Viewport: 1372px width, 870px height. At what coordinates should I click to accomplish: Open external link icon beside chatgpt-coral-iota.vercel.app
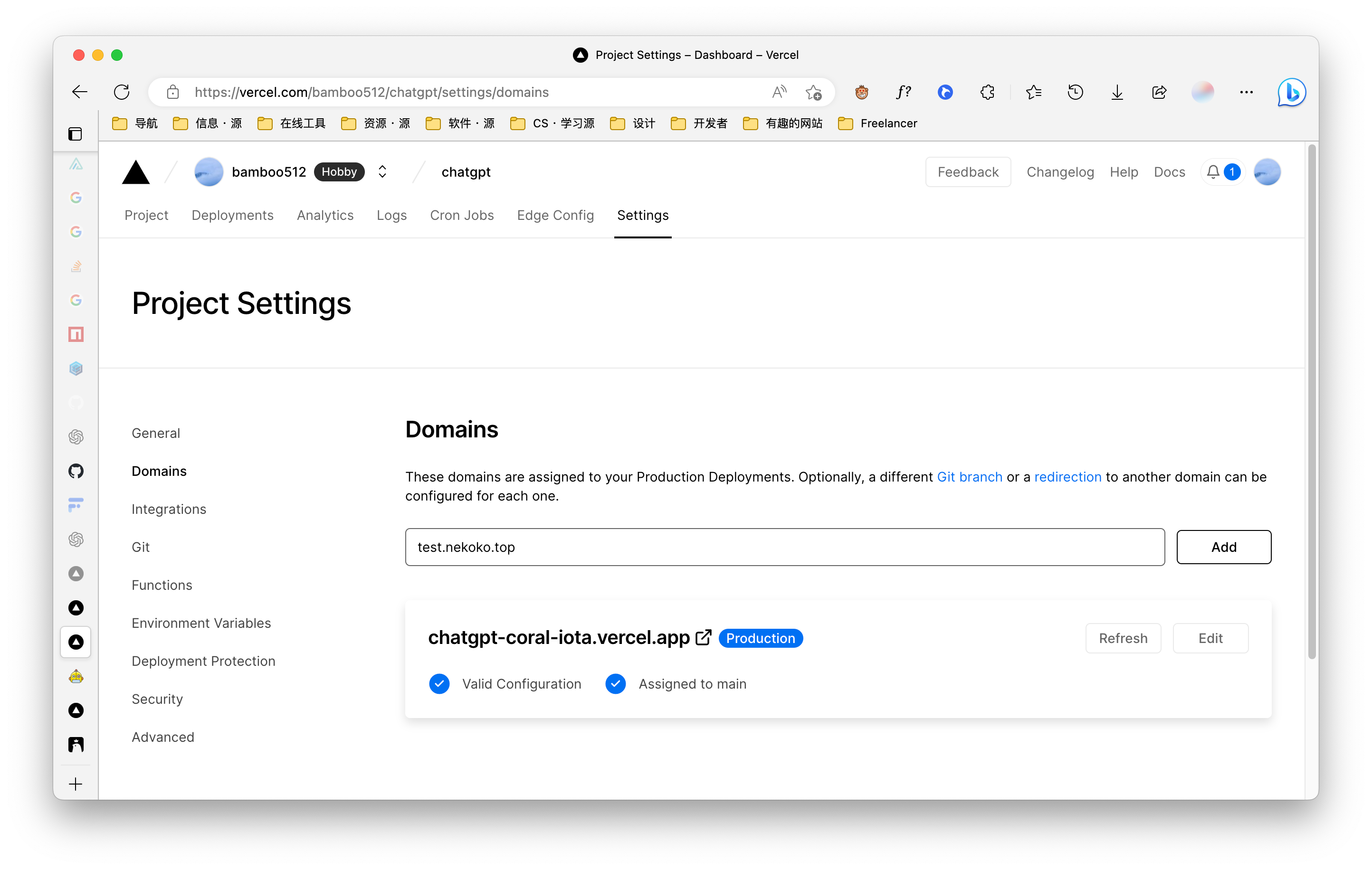click(703, 638)
